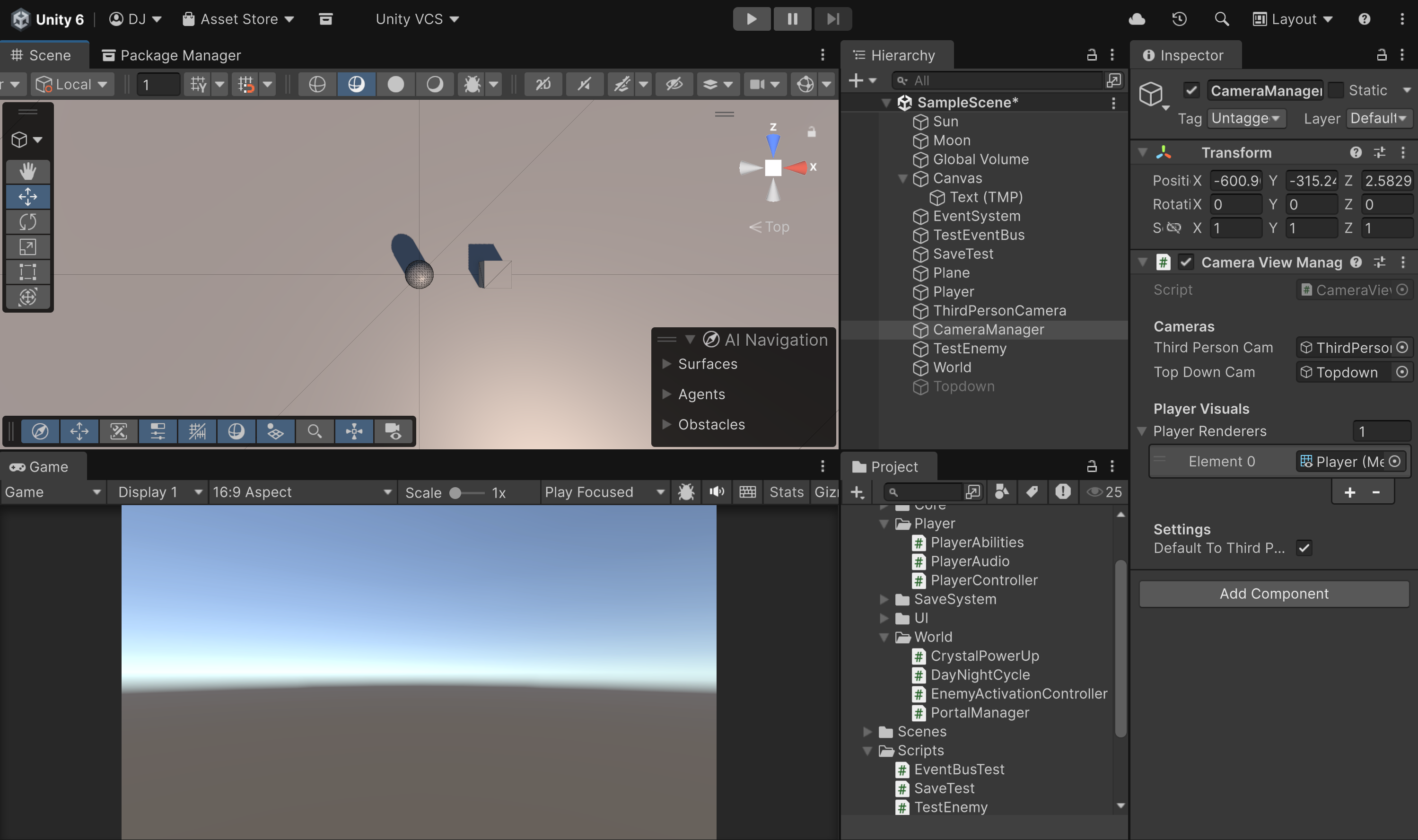
Task: Select the Rect tool
Action: (27, 271)
